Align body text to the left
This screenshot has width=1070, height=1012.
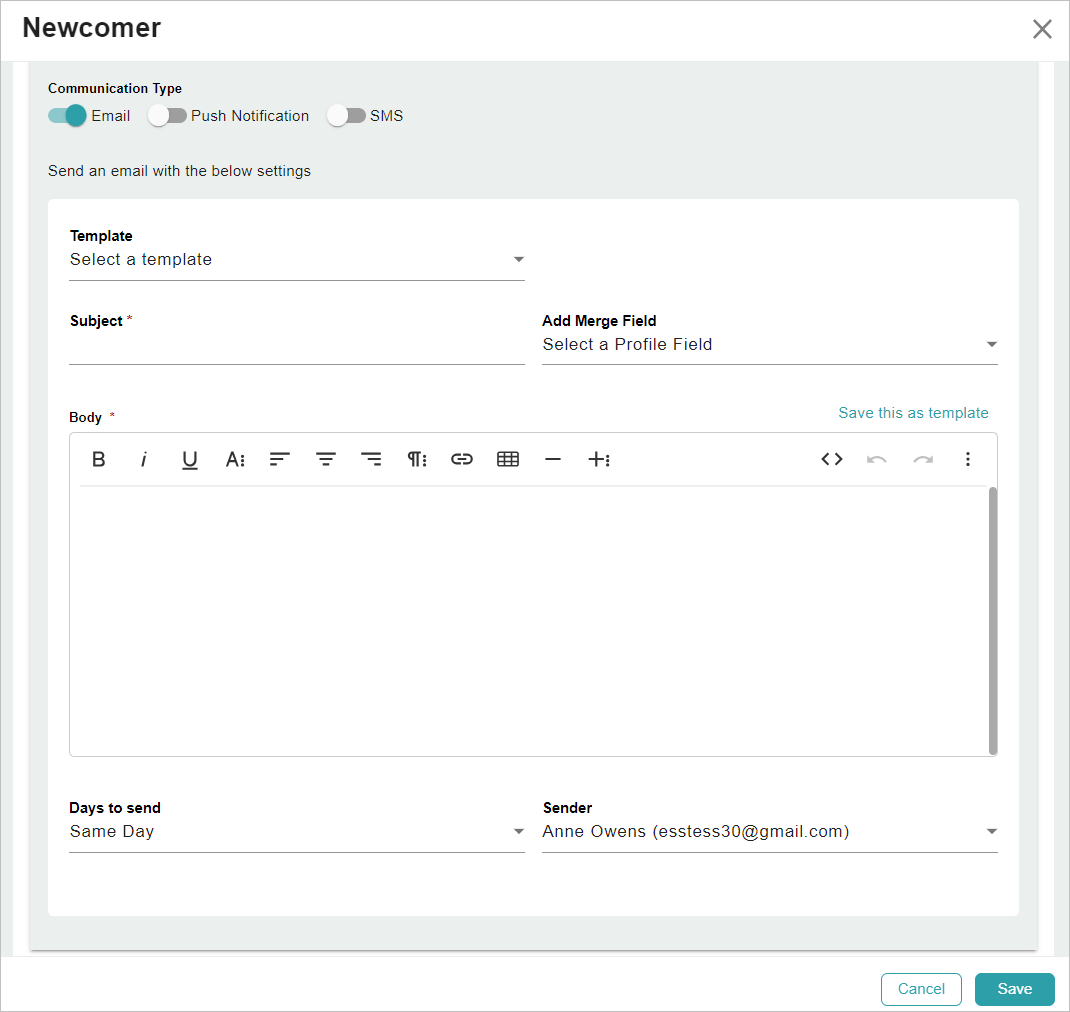click(280, 459)
